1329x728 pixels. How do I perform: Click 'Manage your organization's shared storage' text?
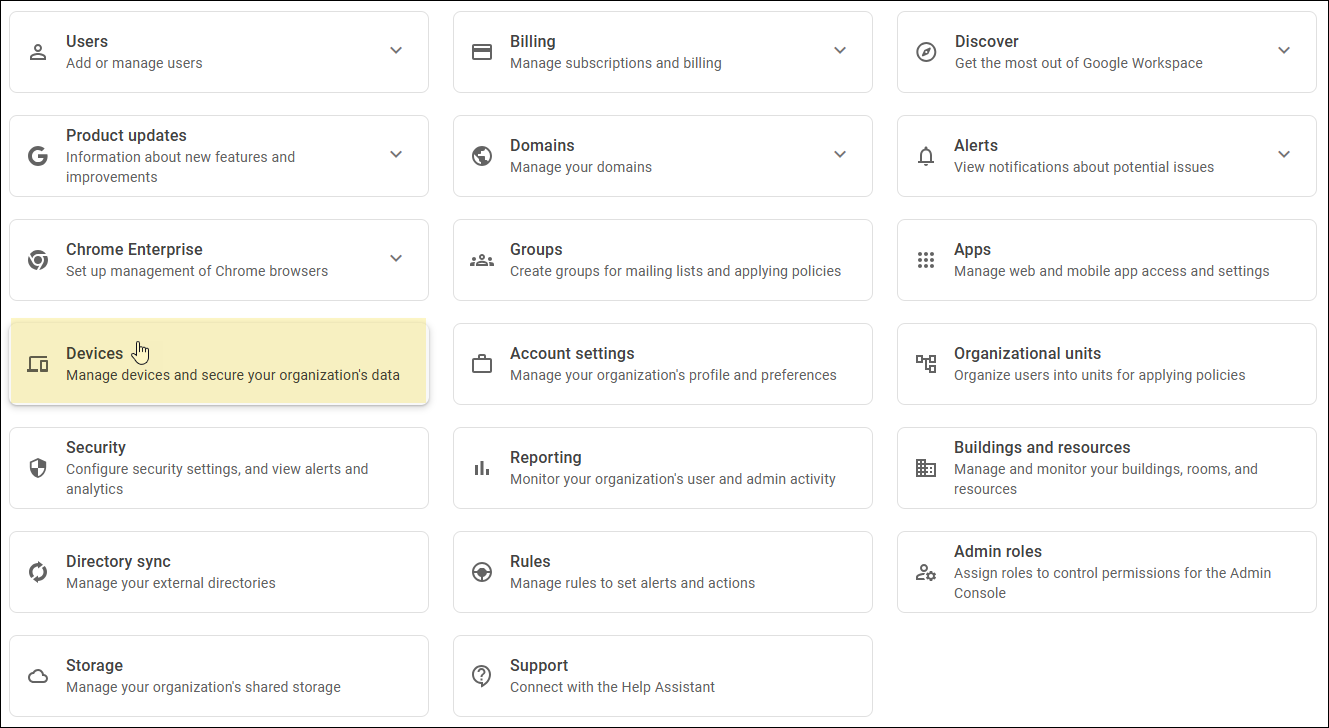click(x=204, y=687)
